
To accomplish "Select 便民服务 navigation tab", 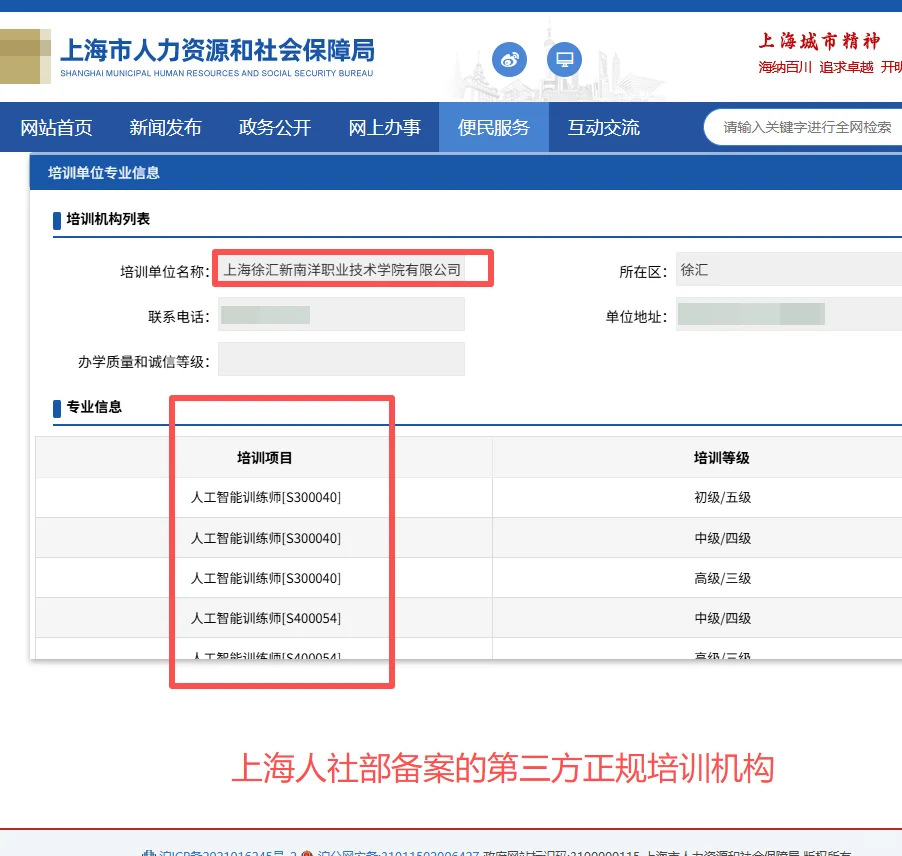I will 494,127.
